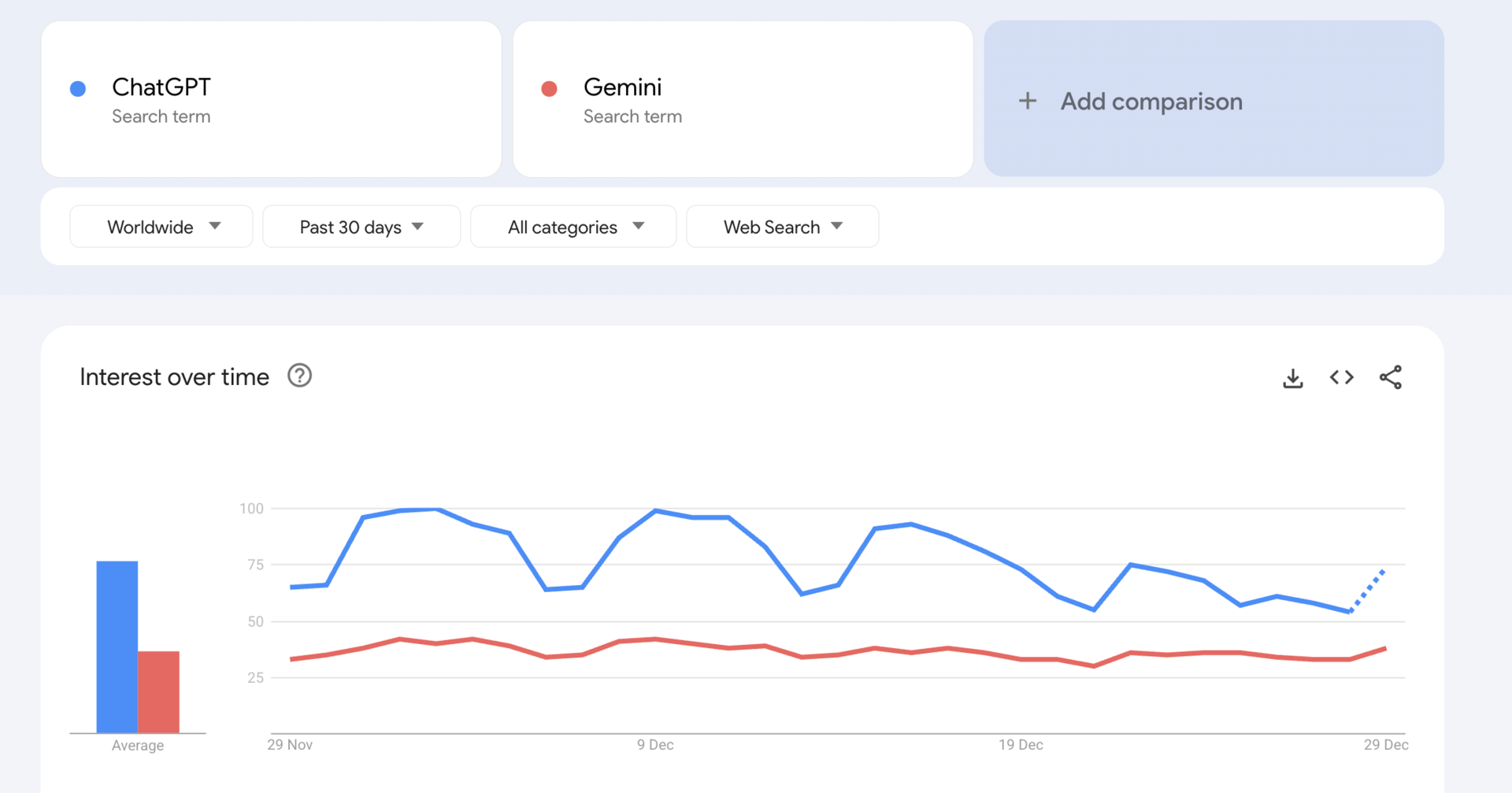The height and width of the screenshot is (793, 1512).
Task: Click the embed code icon
Action: coord(1341,378)
